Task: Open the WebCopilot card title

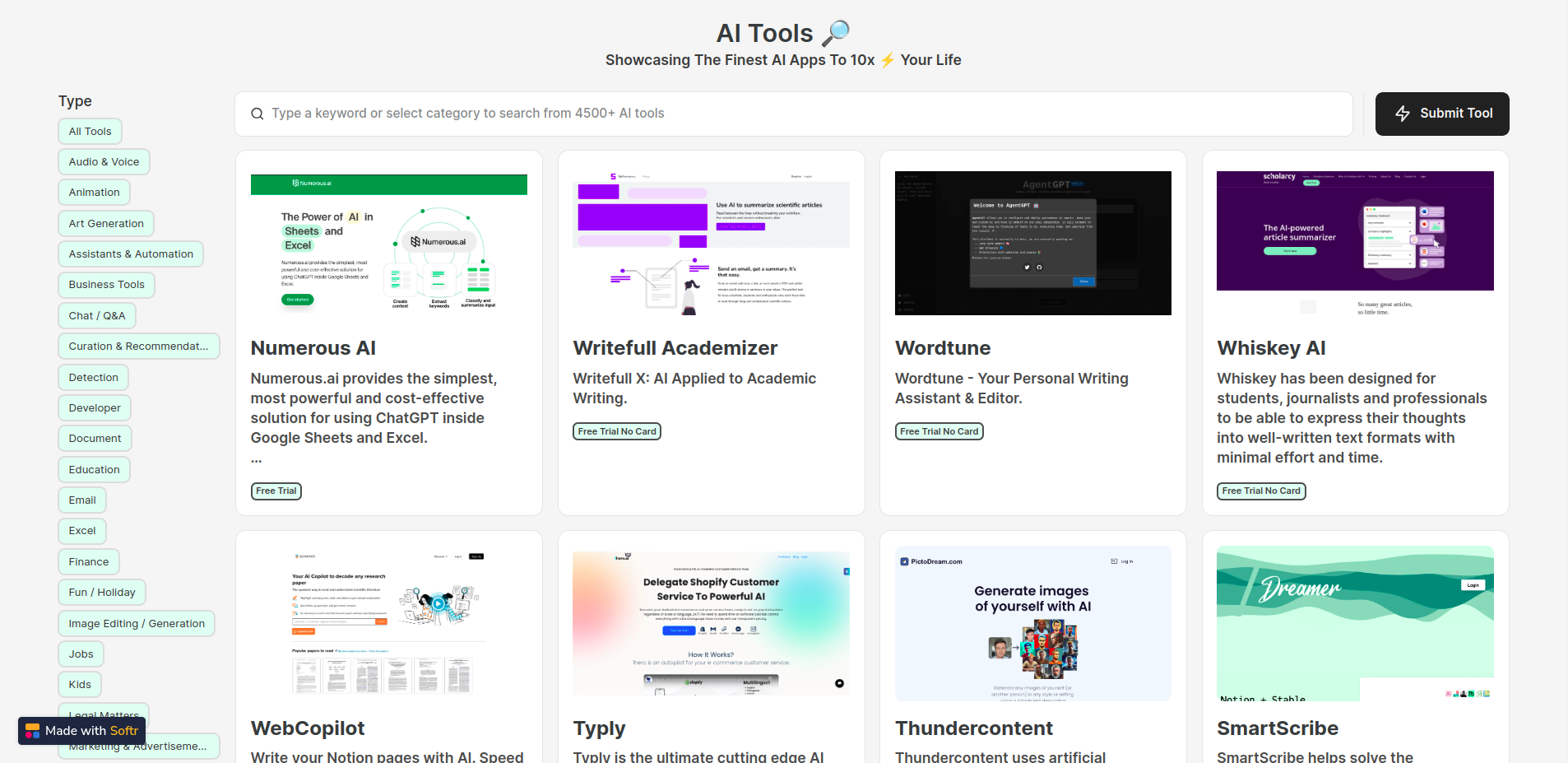Action: click(308, 728)
